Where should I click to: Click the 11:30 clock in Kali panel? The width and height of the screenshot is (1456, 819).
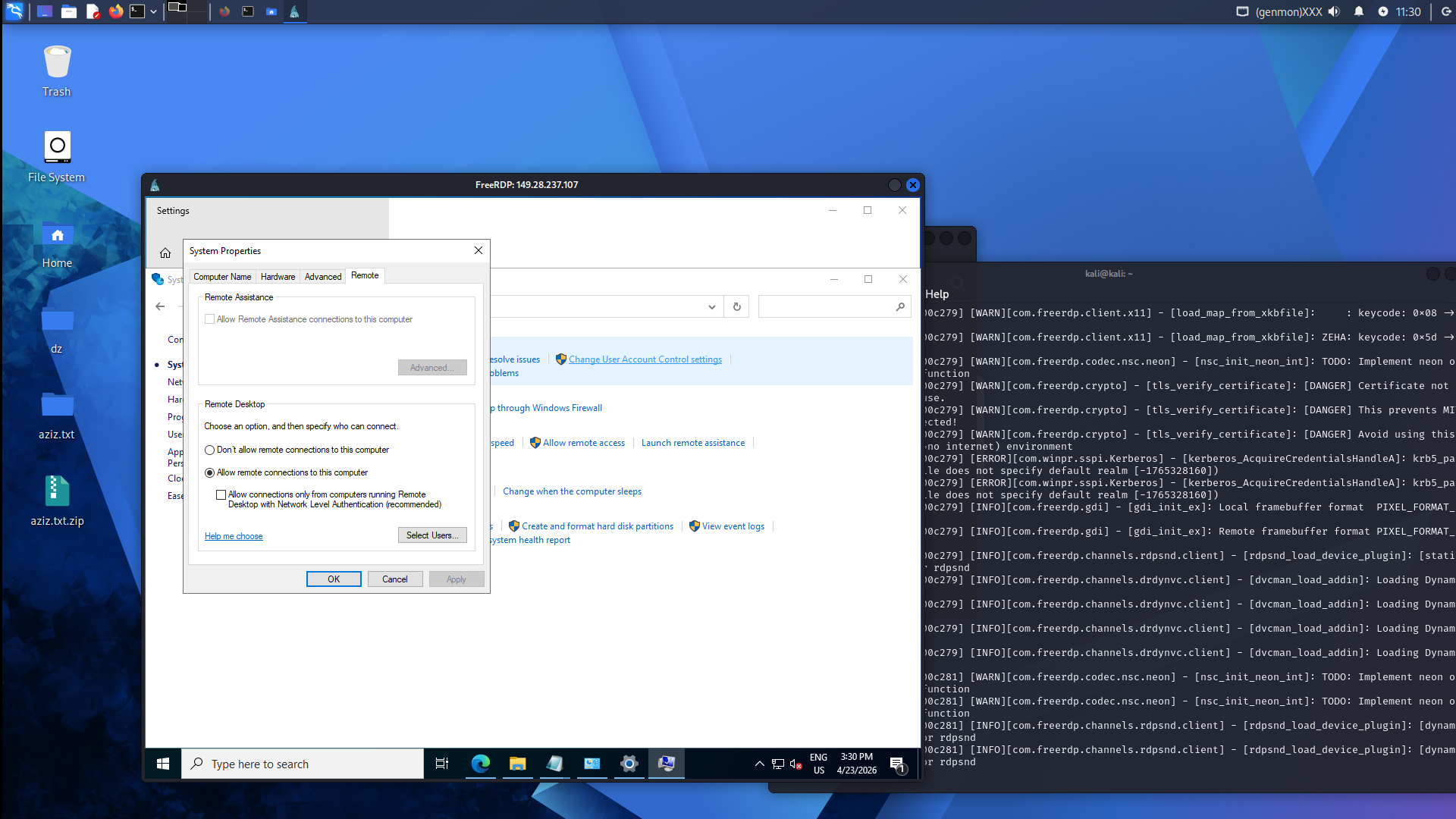[1408, 11]
